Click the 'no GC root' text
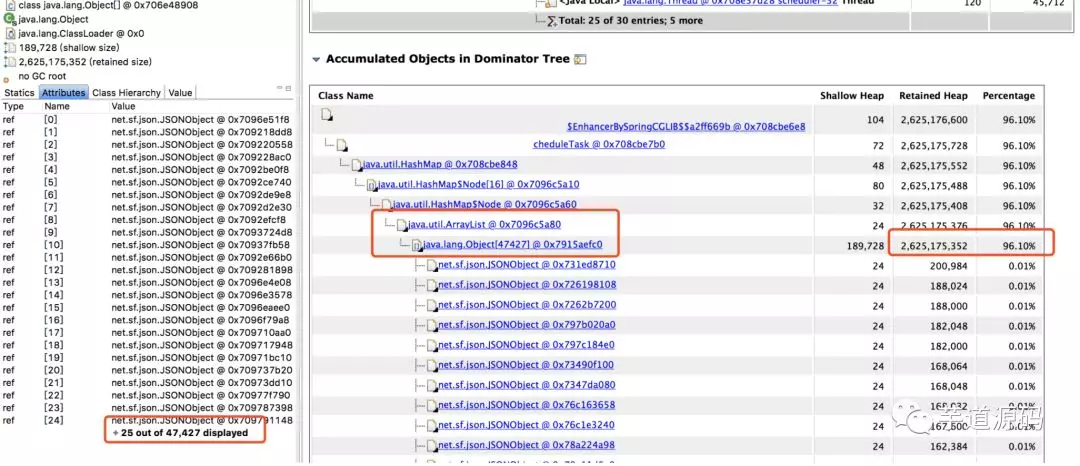The height and width of the screenshot is (466, 1080). (43, 76)
